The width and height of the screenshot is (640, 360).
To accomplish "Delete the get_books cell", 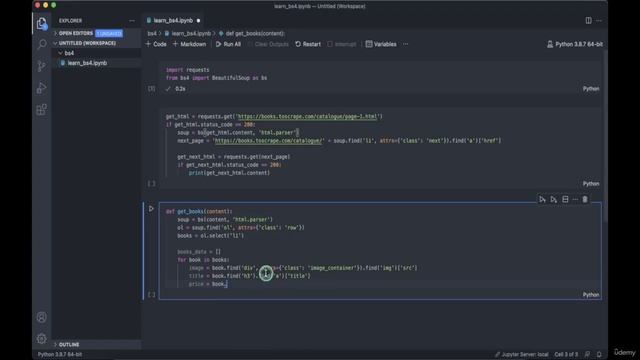I will (x=585, y=199).
